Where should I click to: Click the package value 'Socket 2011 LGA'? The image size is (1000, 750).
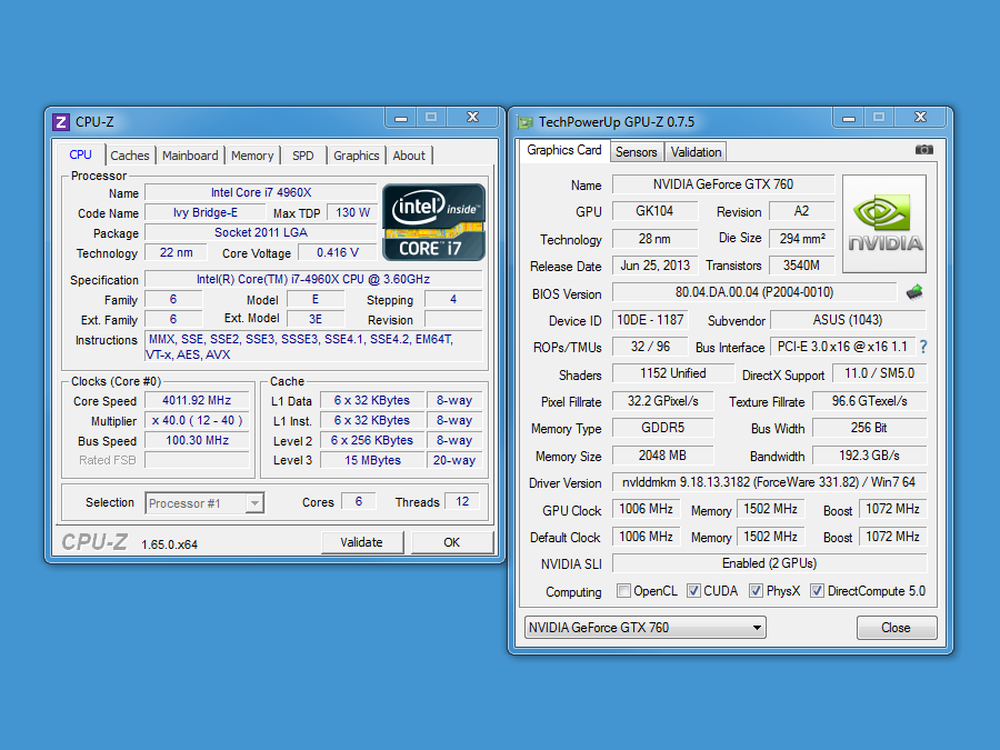261,233
